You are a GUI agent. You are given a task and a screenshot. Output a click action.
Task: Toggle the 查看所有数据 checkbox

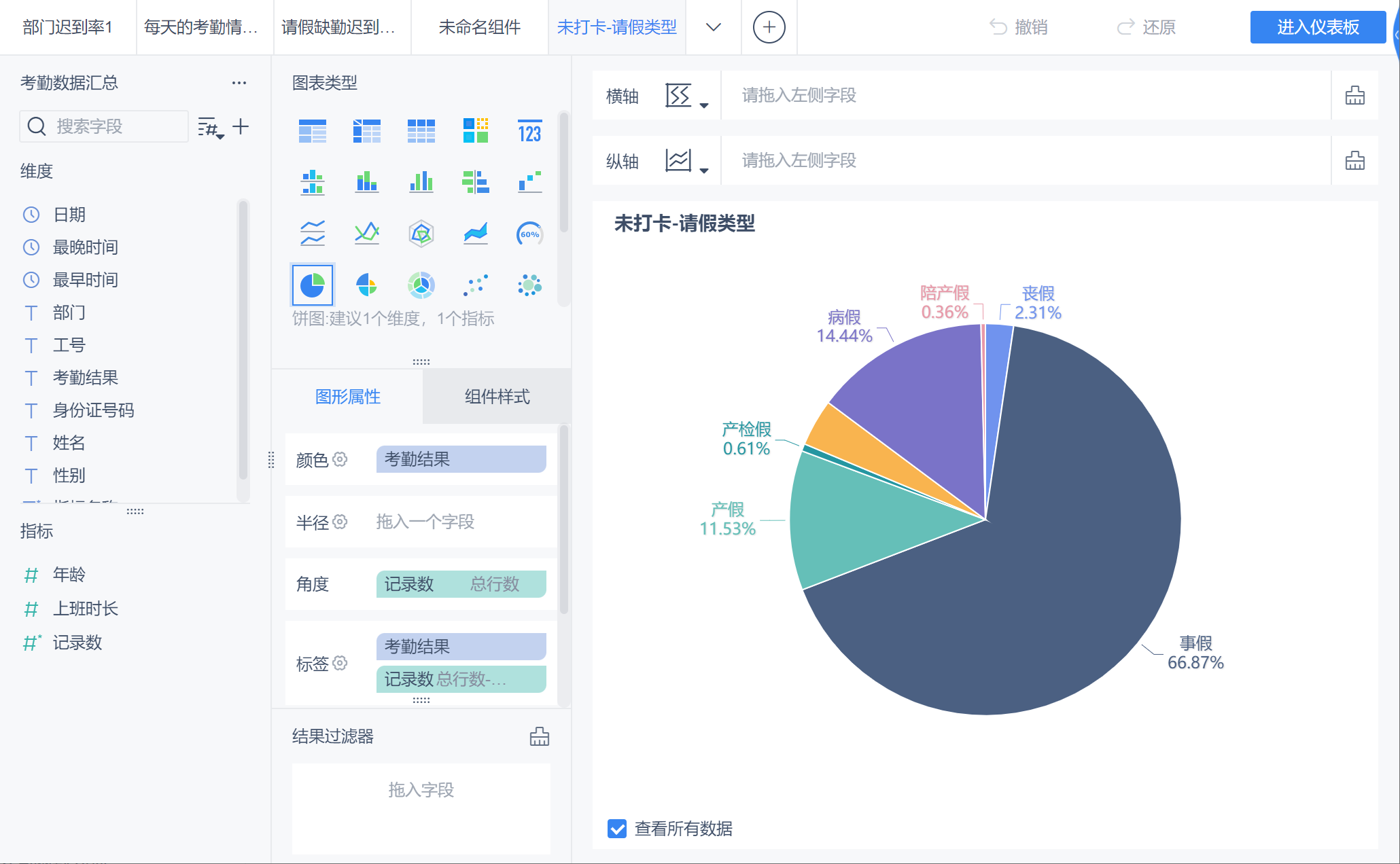click(x=617, y=829)
